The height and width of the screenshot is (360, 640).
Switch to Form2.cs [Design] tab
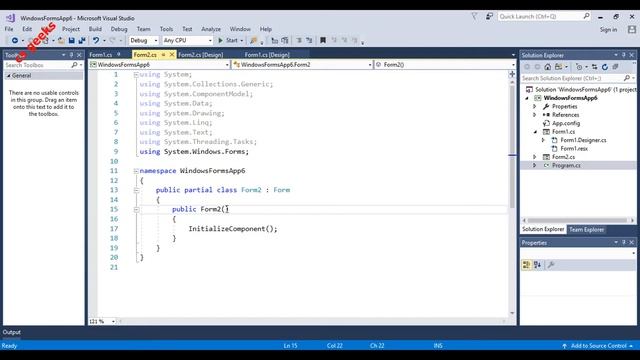coord(201,55)
